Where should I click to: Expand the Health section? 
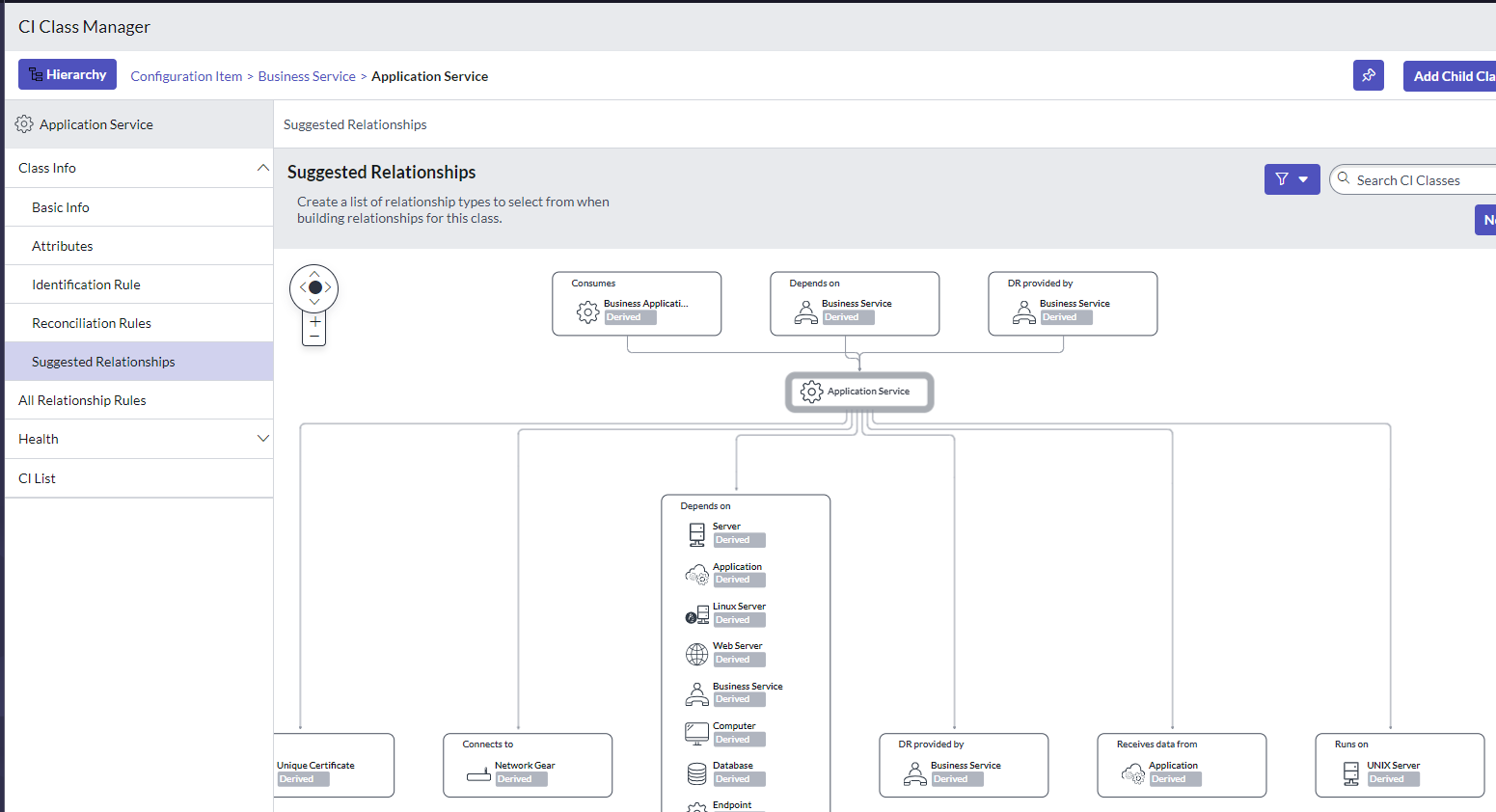coord(262,438)
